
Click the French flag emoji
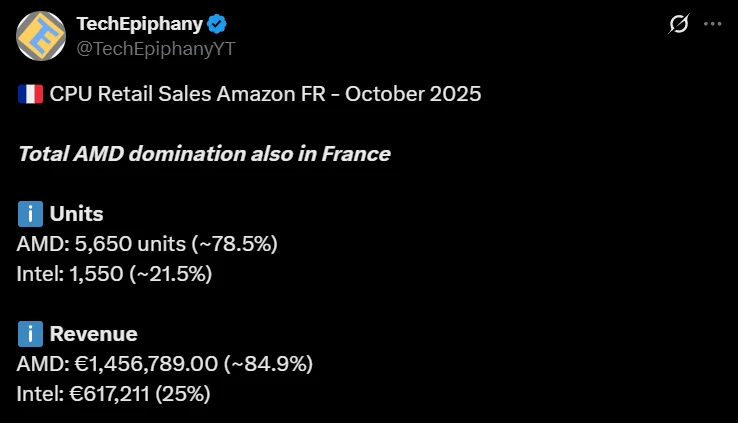pyautogui.click(x=30, y=94)
